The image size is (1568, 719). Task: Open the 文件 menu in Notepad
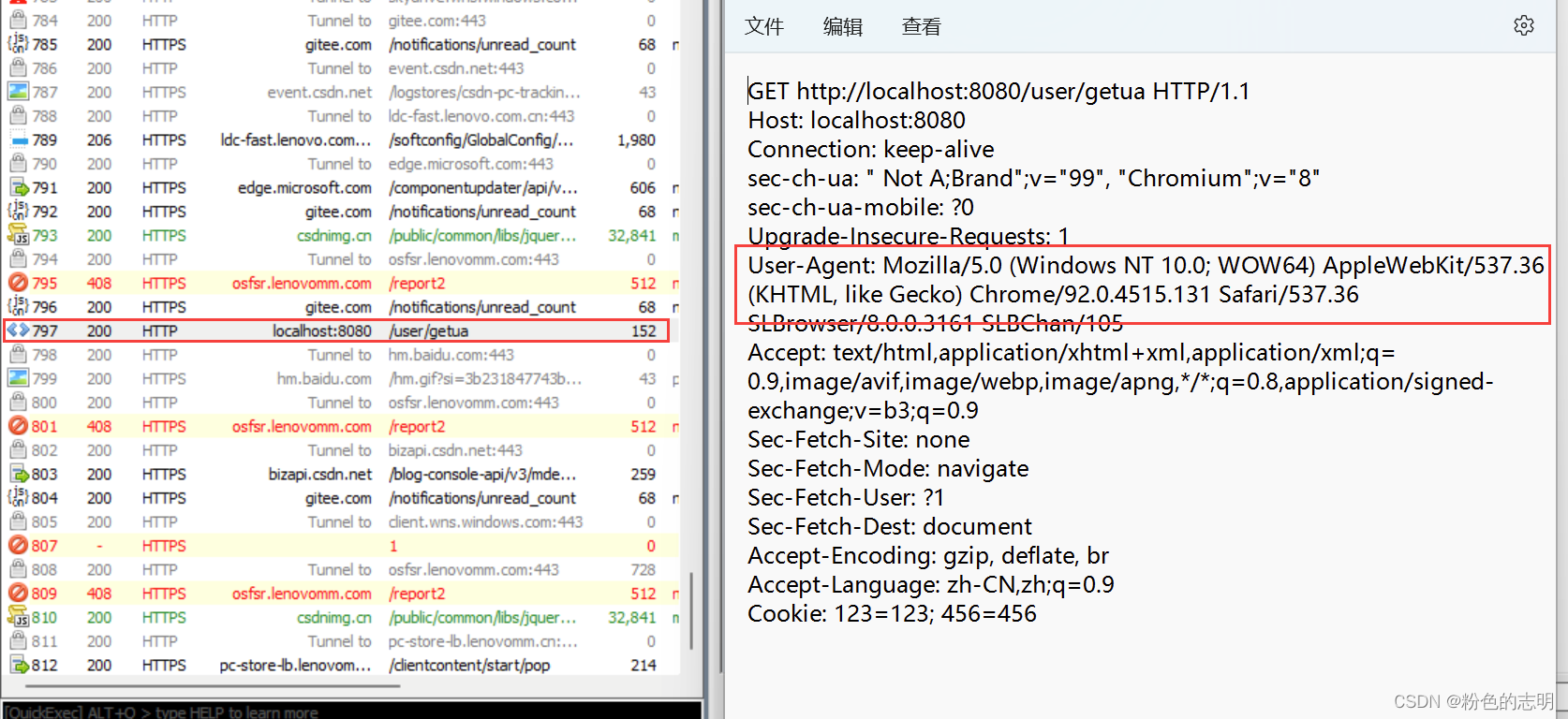[x=764, y=27]
